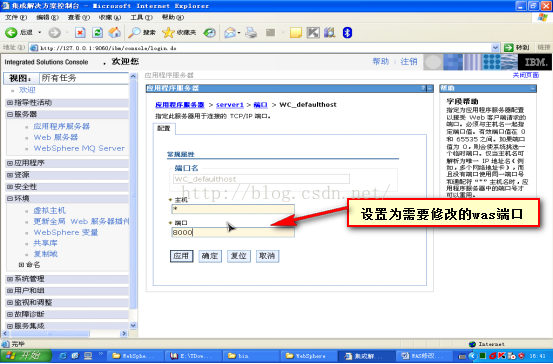
Task: Refresh the page with the green arrows icon
Action: pyautogui.click(x=97, y=33)
